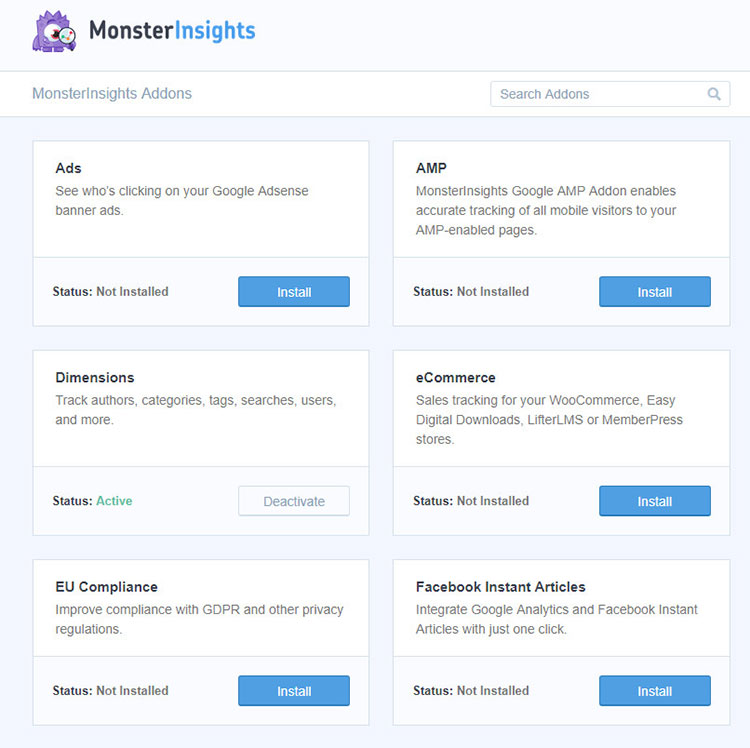
Task: Click the Not Installed status for Ads
Action: (132, 292)
